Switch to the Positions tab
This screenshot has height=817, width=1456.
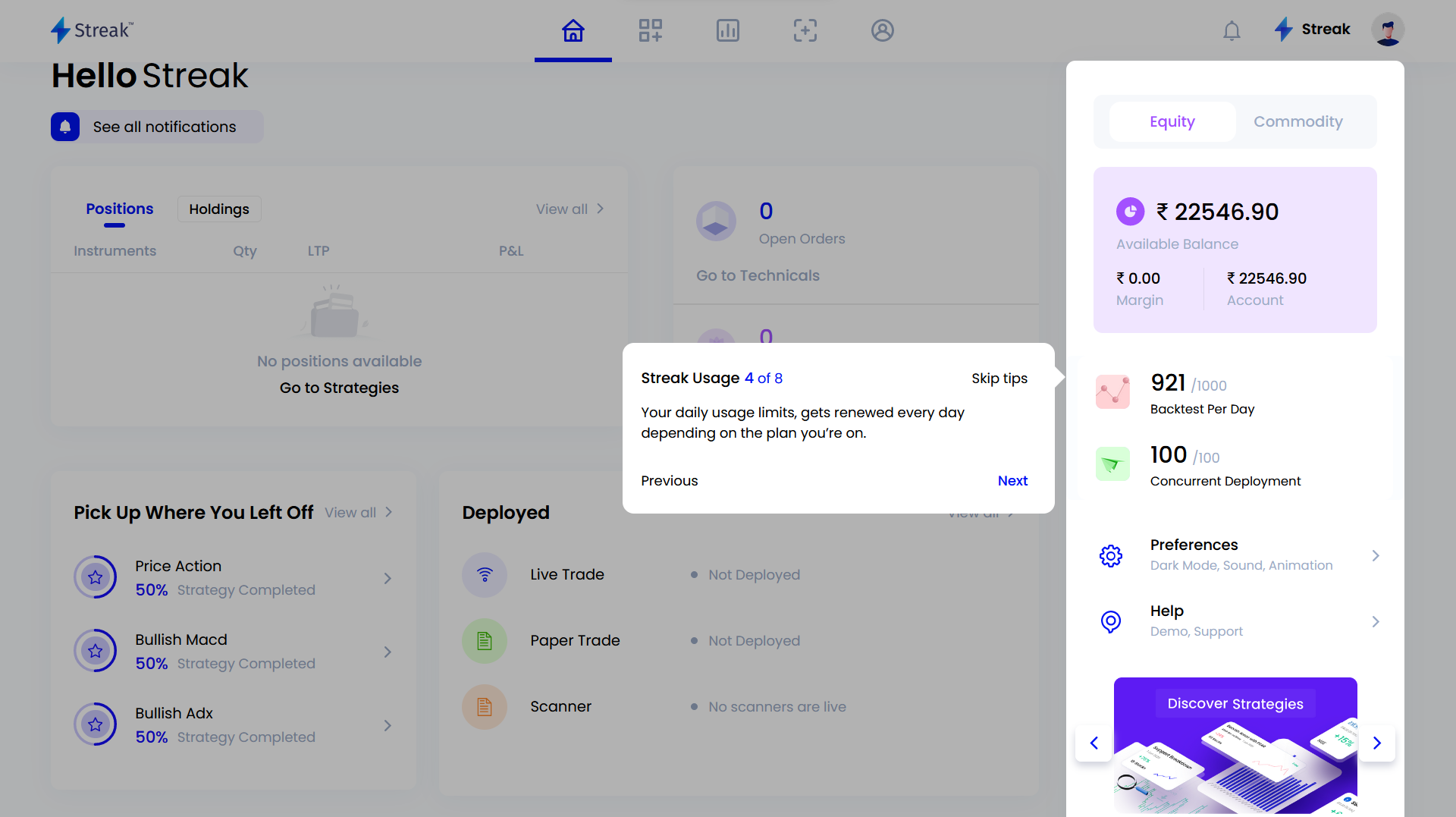coord(120,209)
